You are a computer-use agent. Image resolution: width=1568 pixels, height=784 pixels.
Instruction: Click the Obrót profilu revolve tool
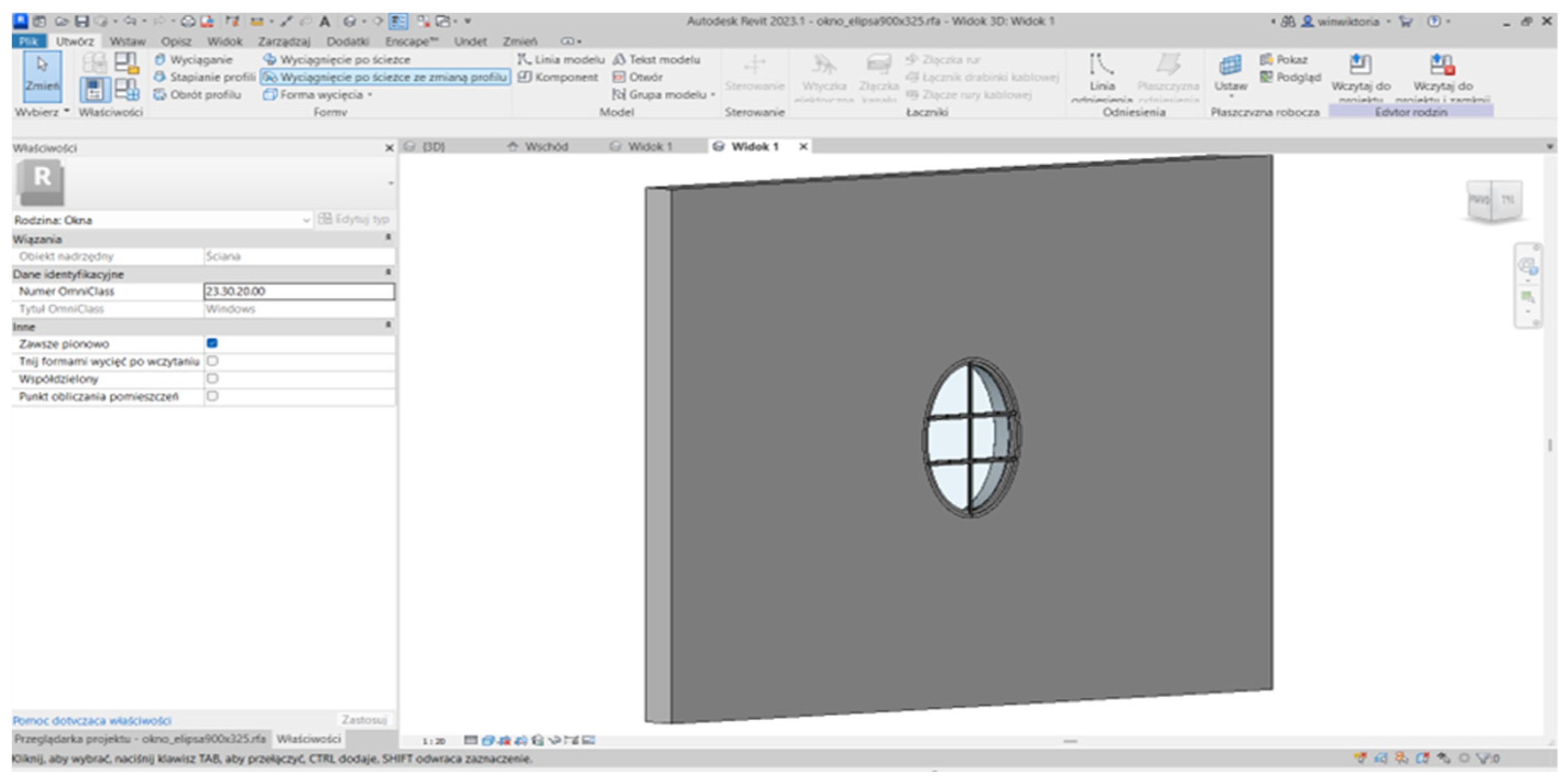coord(204,95)
